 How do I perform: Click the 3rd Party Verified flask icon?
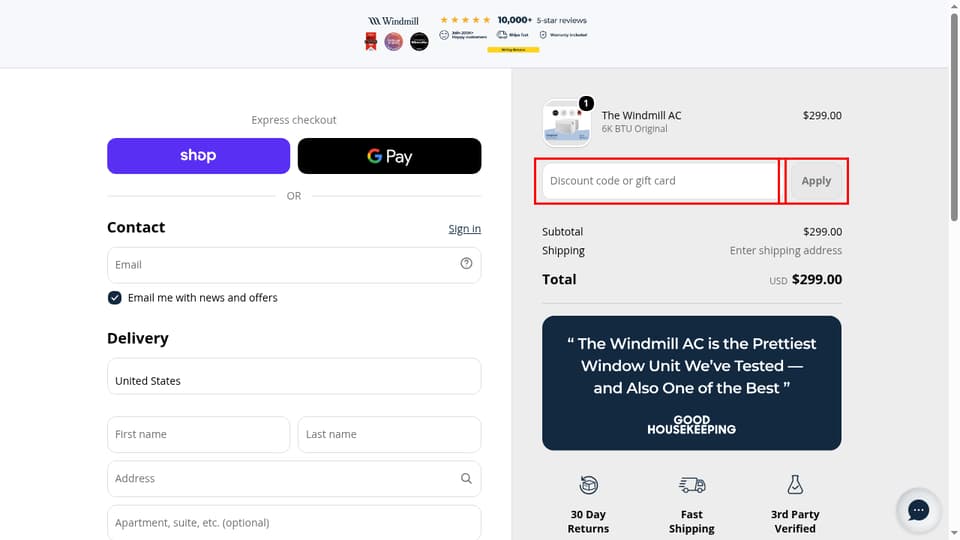click(x=795, y=484)
